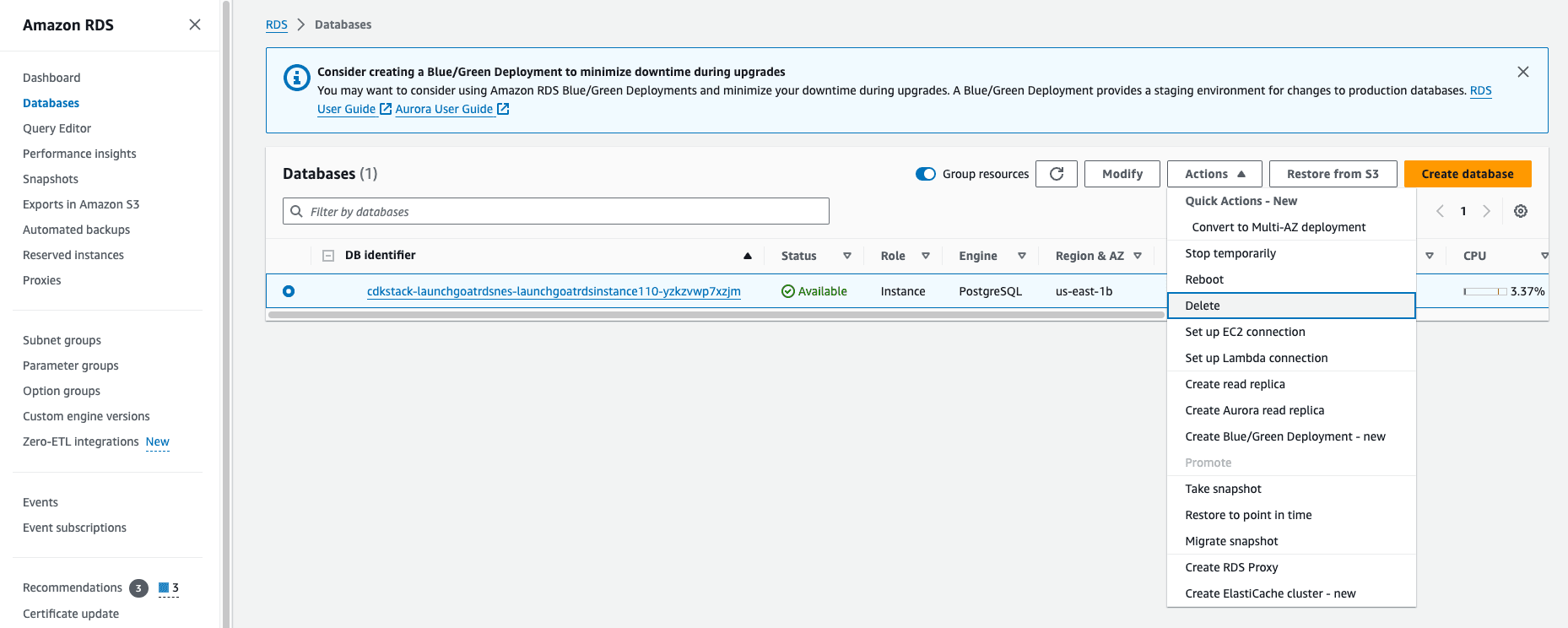Viewport: 1568px width, 628px height.
Task: Click the Modify button
Action: coord(1122,174)
